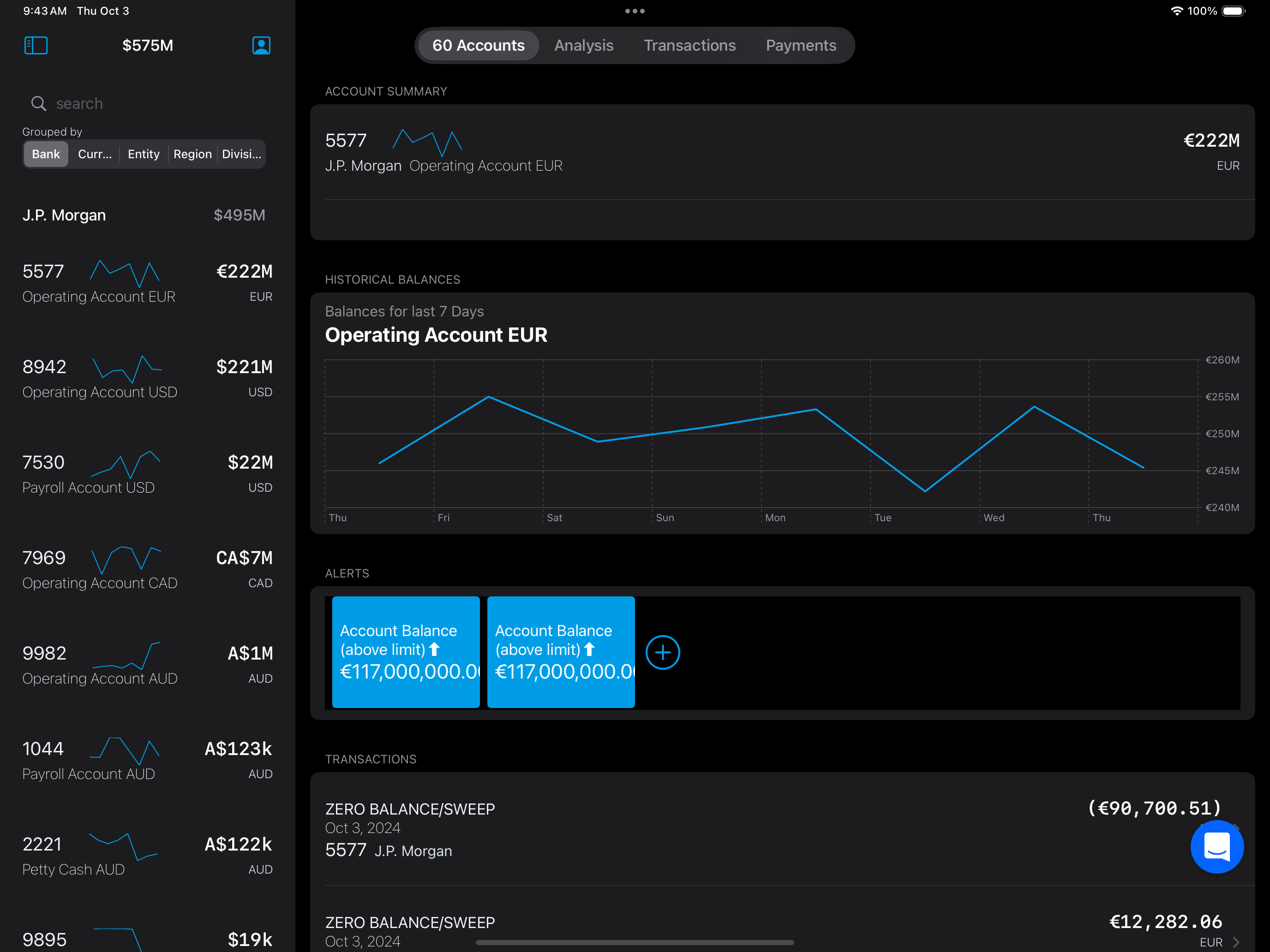Screen dimensions: 1270x952
Task: Open the chat support bubble
Action: (x=1216, y=847)
